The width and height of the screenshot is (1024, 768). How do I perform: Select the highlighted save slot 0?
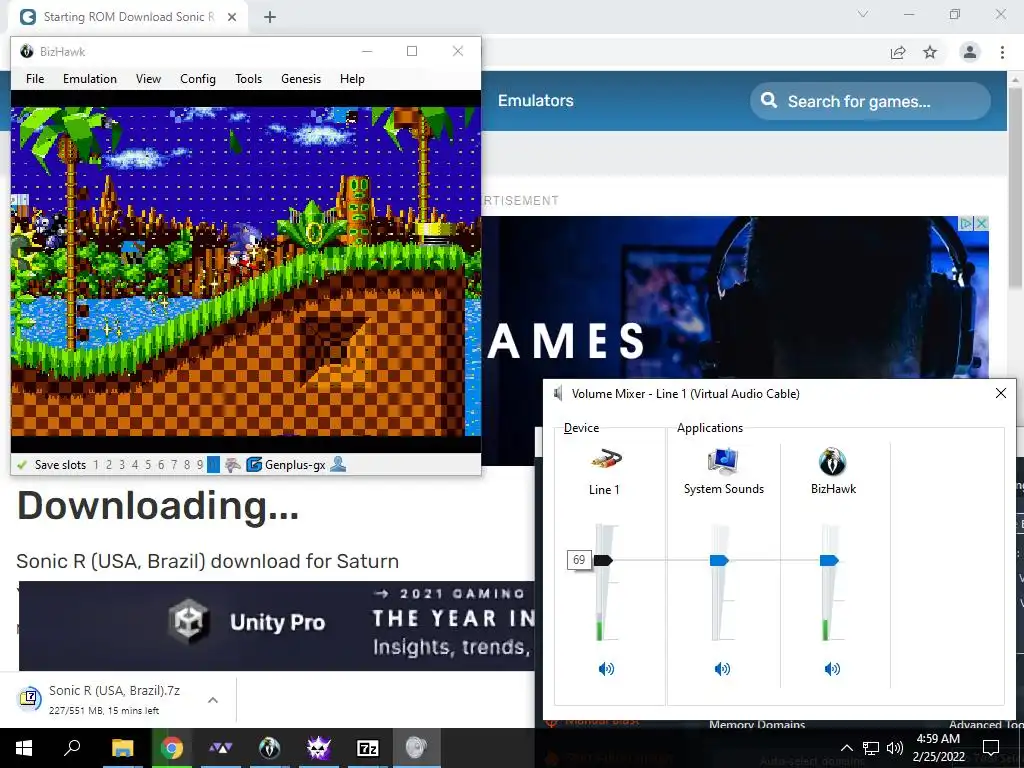[213, 465]
